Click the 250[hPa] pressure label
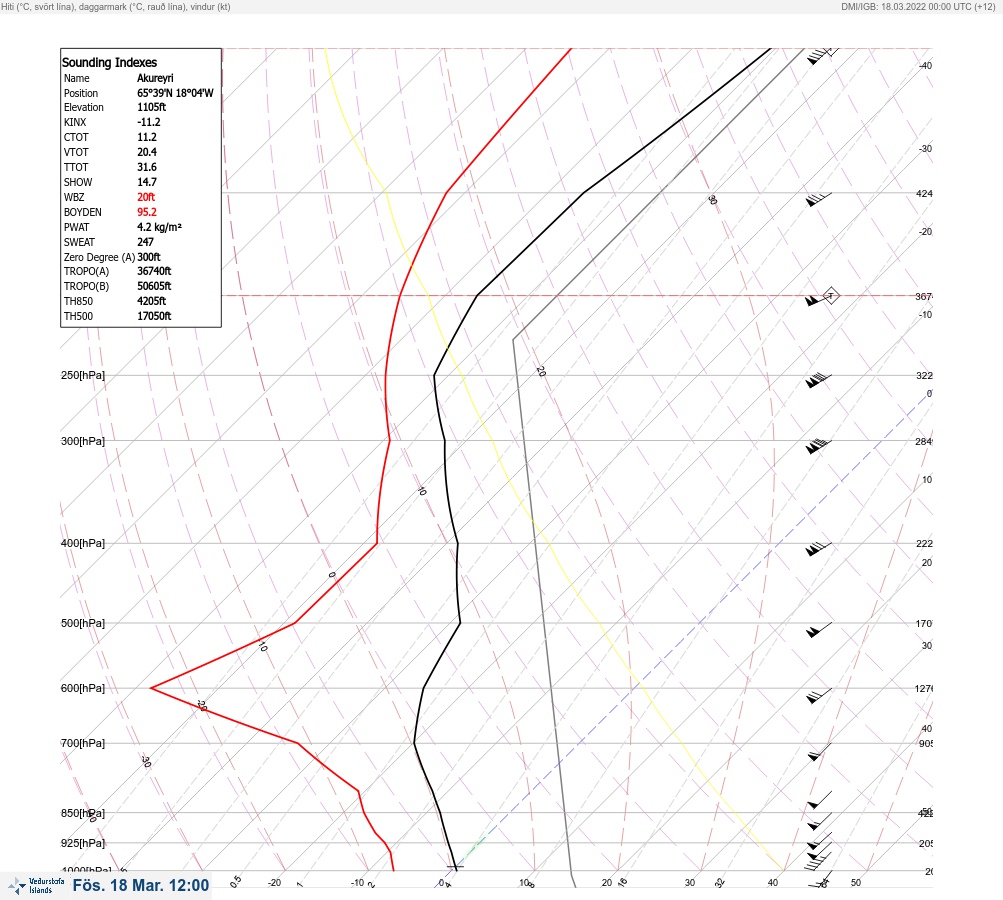1003x900 pixels. pyautogui.click(x=83, y=375)
